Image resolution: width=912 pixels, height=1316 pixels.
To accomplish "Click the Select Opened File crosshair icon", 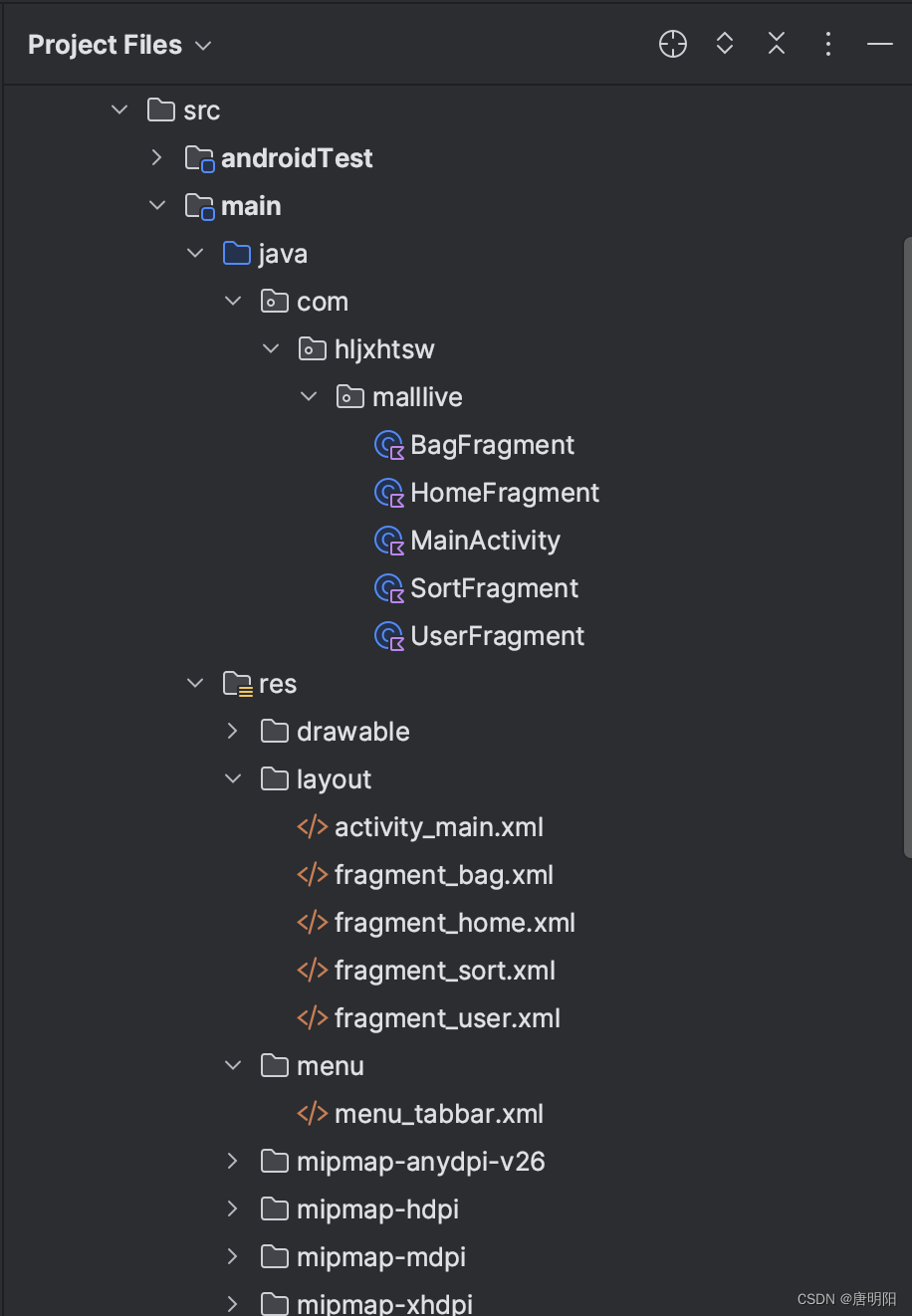I will [672, 44].
